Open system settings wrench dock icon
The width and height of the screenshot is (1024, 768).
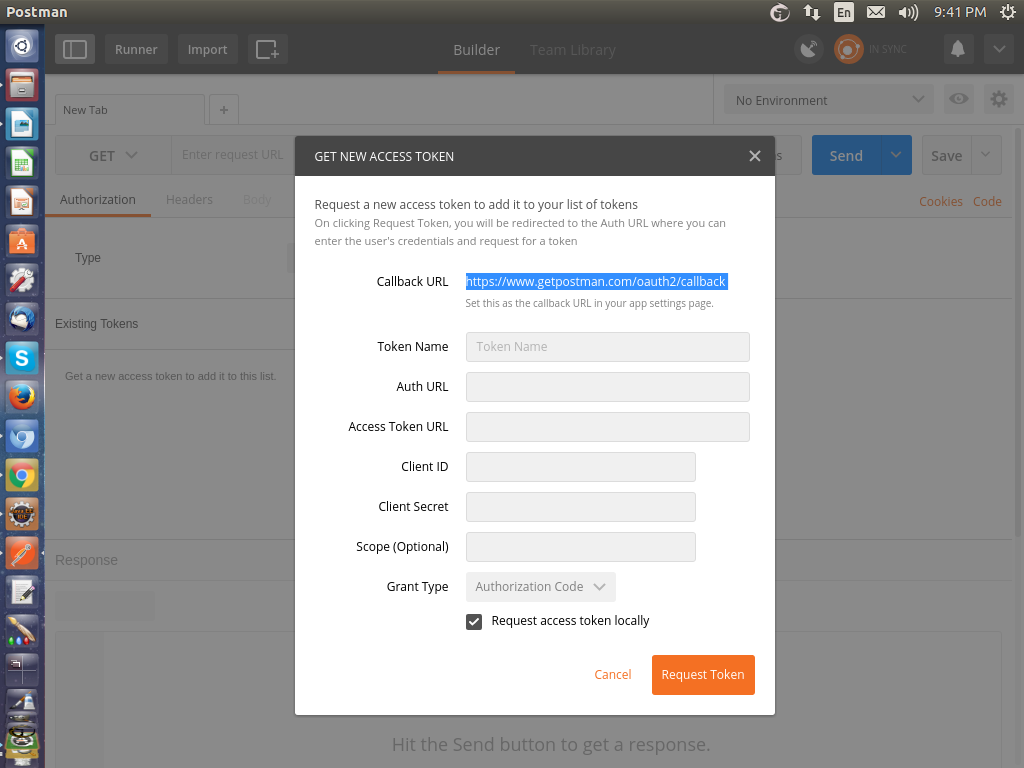coord(22,280)
